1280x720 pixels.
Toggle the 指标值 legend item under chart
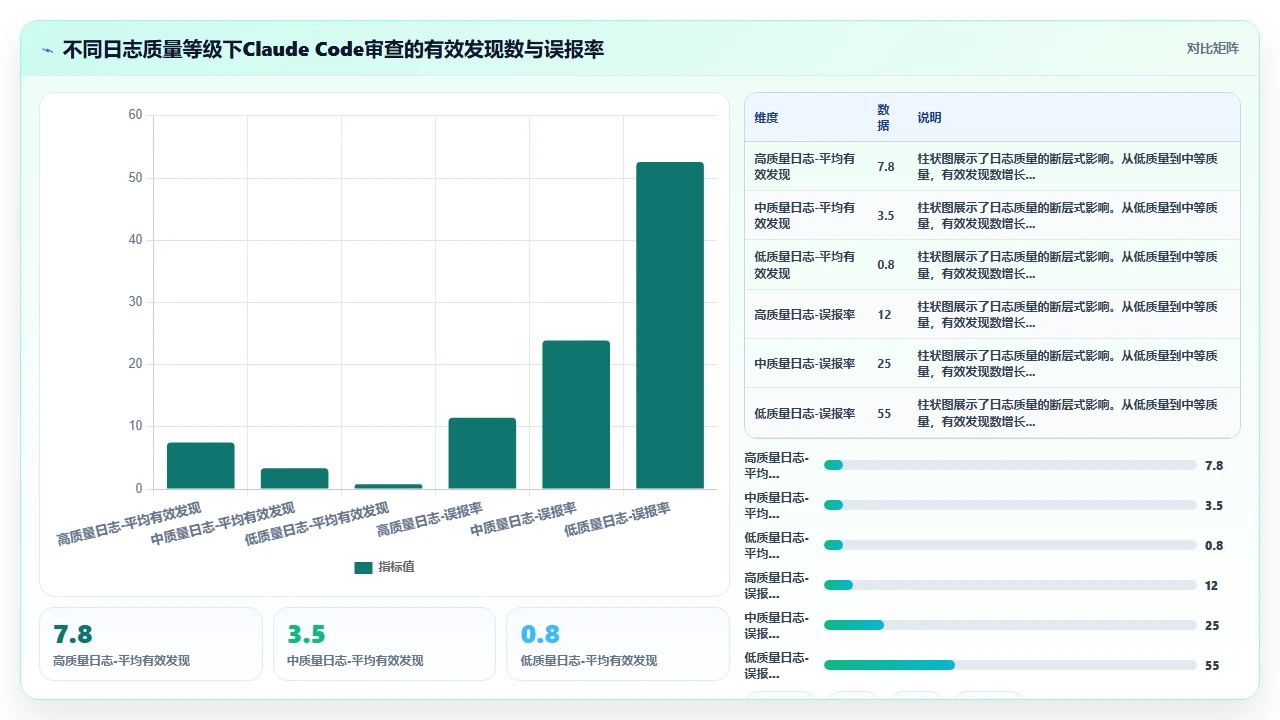tap(385, 567)
